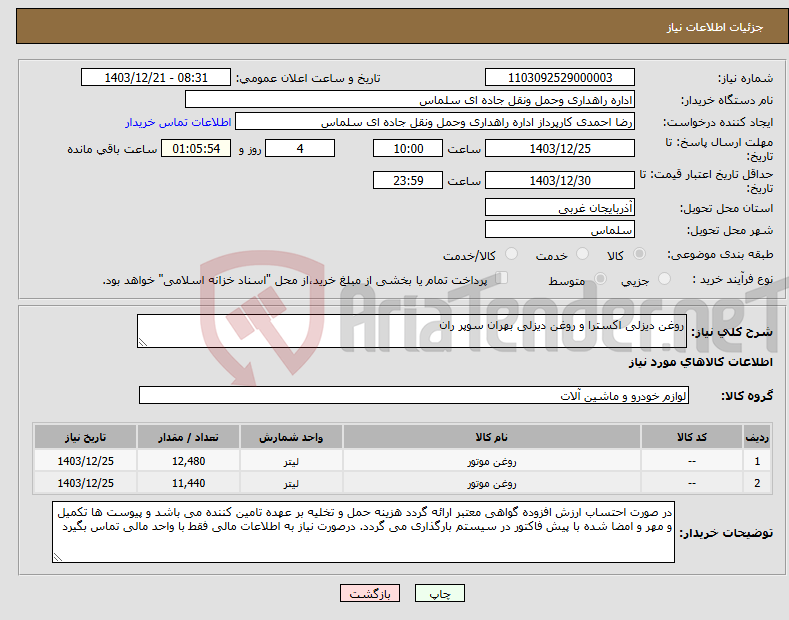Toggle the اسناد خزانه اسلامی payment checkbox
789x620 pixels.
(x=502, y=278)
